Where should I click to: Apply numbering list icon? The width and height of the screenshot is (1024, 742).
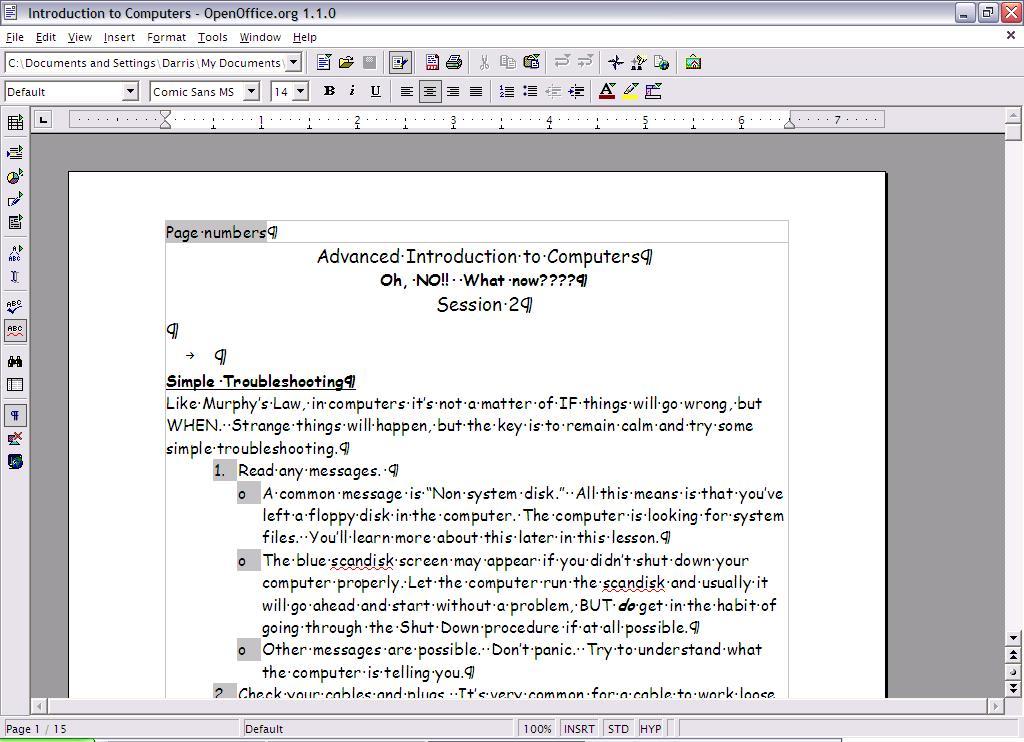[507, 91]
